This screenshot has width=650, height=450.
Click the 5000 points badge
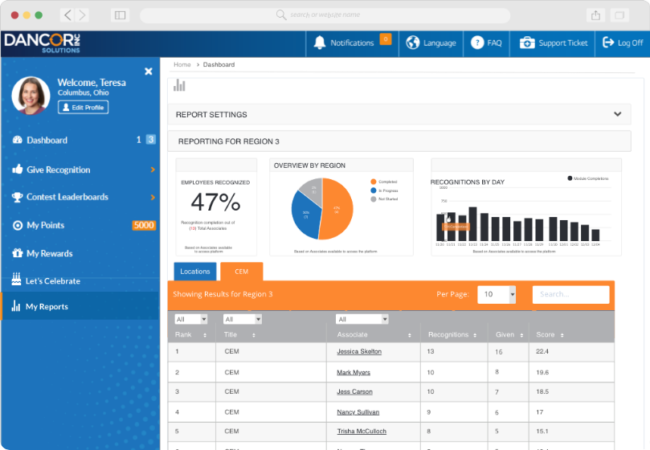coord(144,225)
